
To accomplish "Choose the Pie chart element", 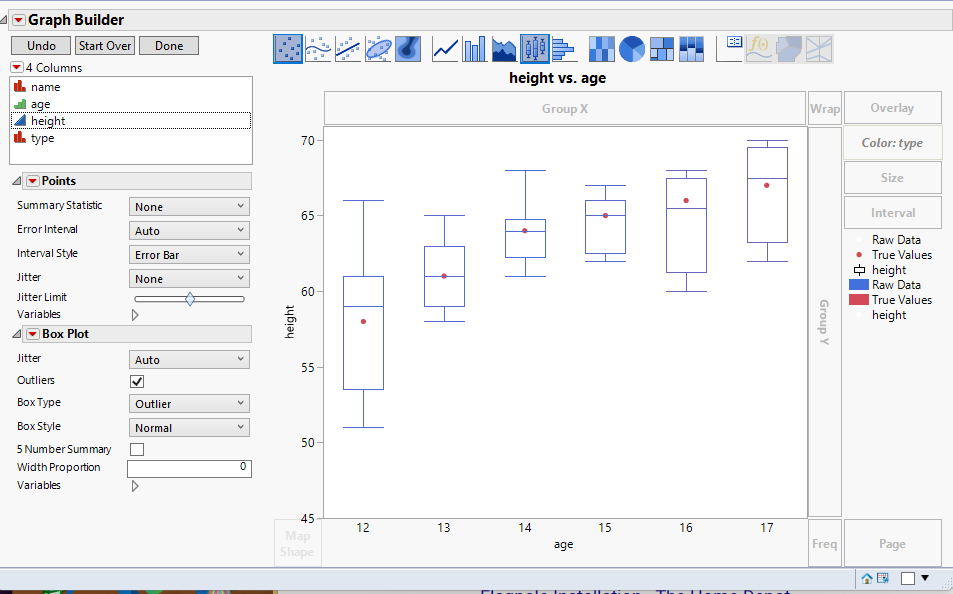I will [x=630, y=48].
